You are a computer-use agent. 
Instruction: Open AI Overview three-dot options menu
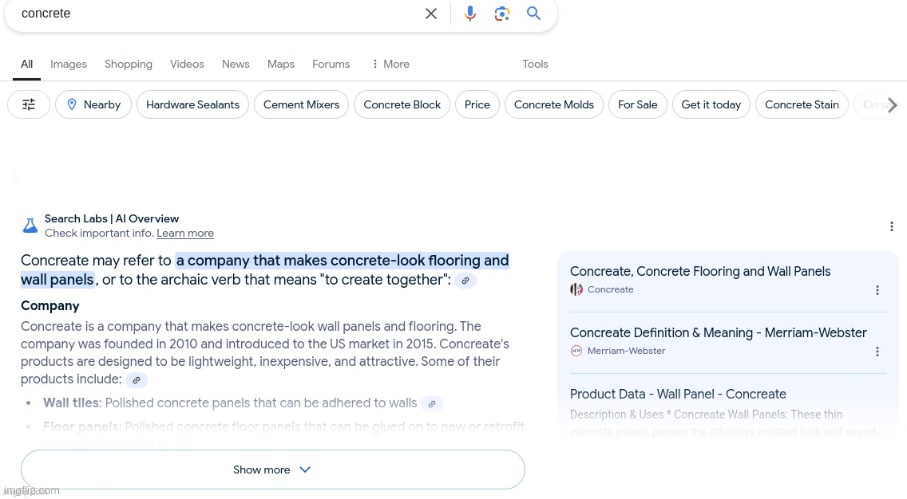coord(891,226)
